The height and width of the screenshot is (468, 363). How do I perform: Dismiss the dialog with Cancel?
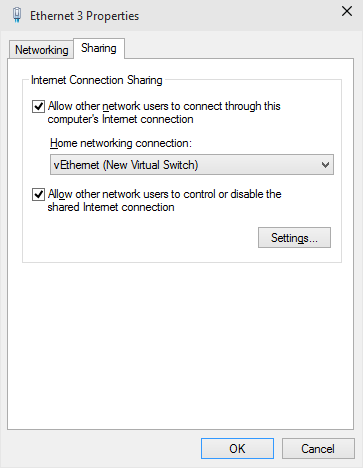tap(318, 449)
